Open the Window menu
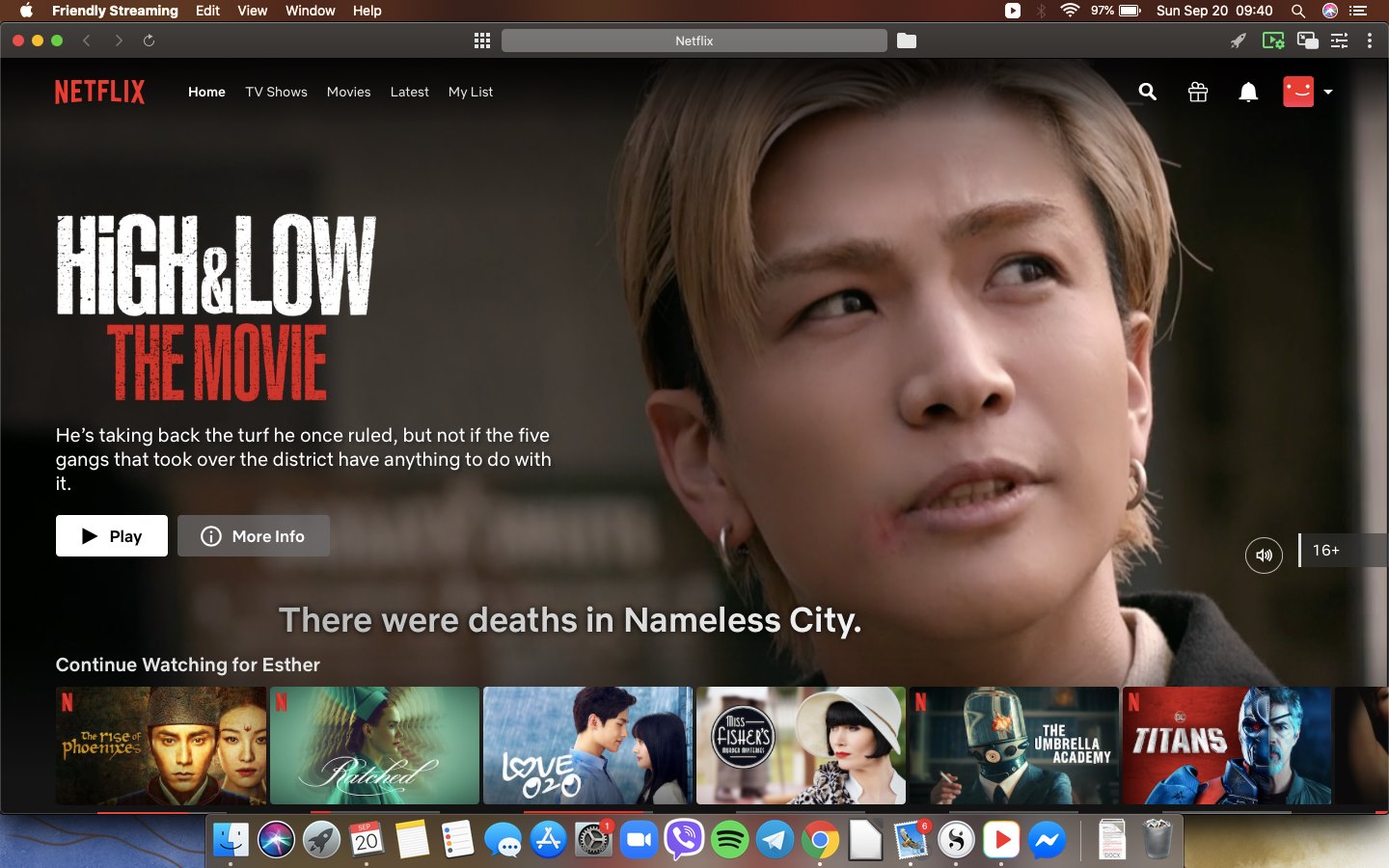 coord(311,11)
